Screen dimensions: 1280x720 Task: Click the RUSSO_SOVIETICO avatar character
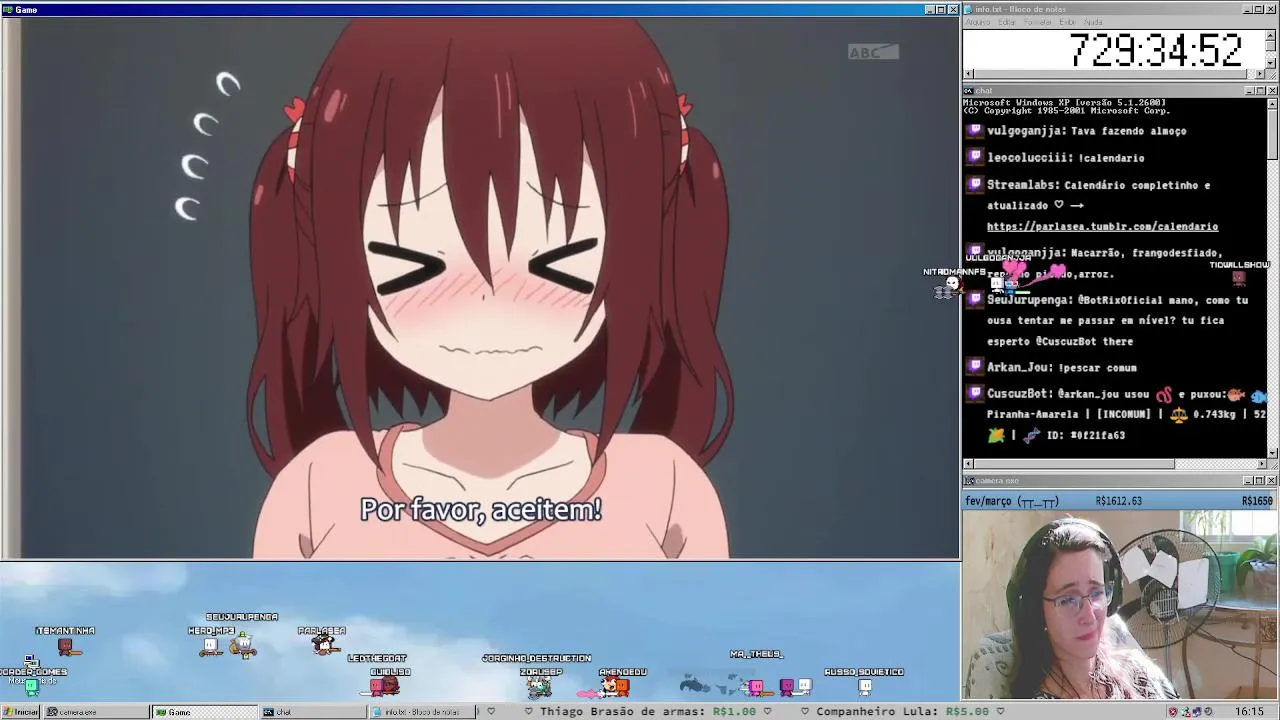coord(865,686)
